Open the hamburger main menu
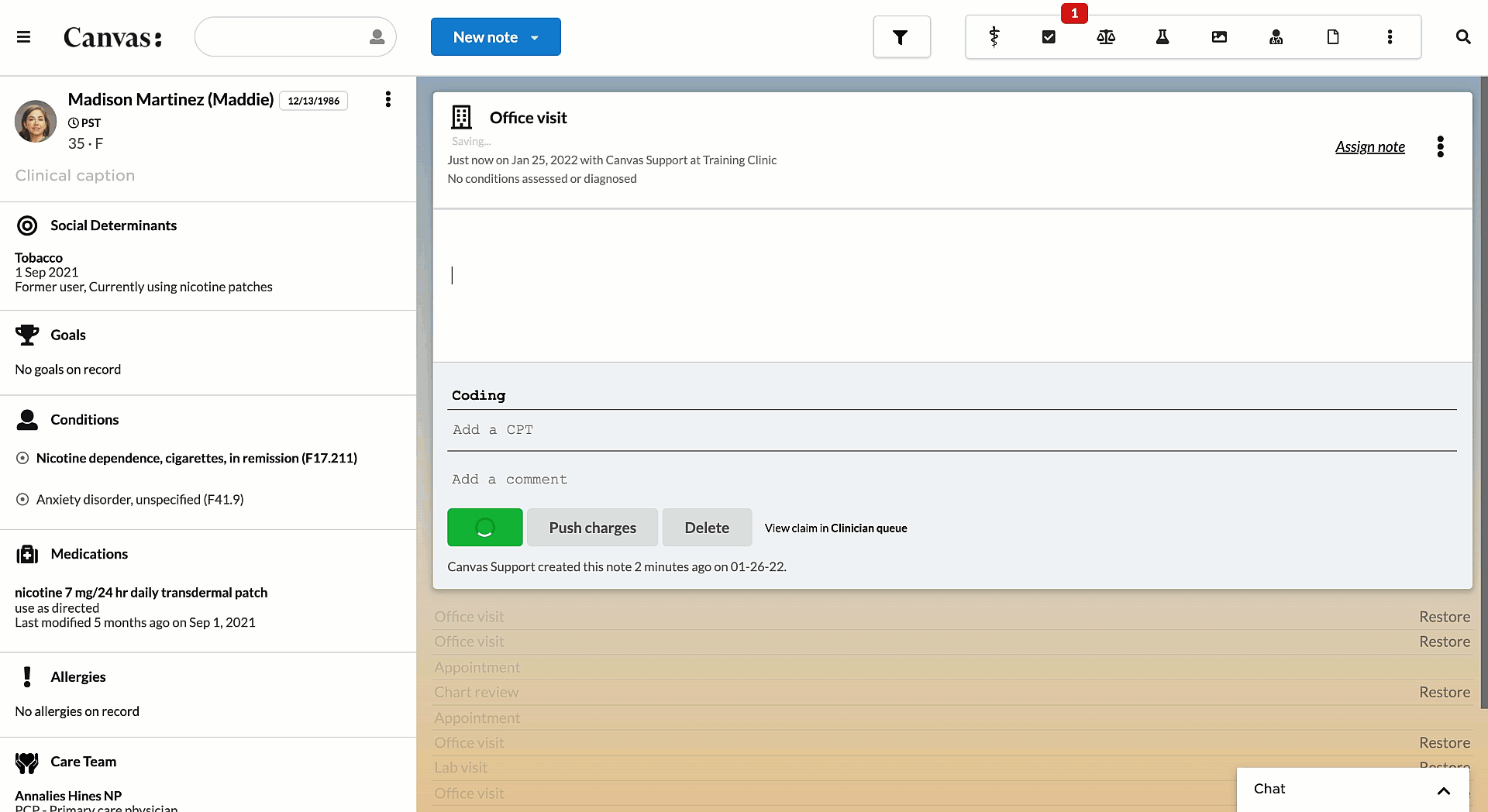This screenshot has height=812, width=1488. coord(23,37)
